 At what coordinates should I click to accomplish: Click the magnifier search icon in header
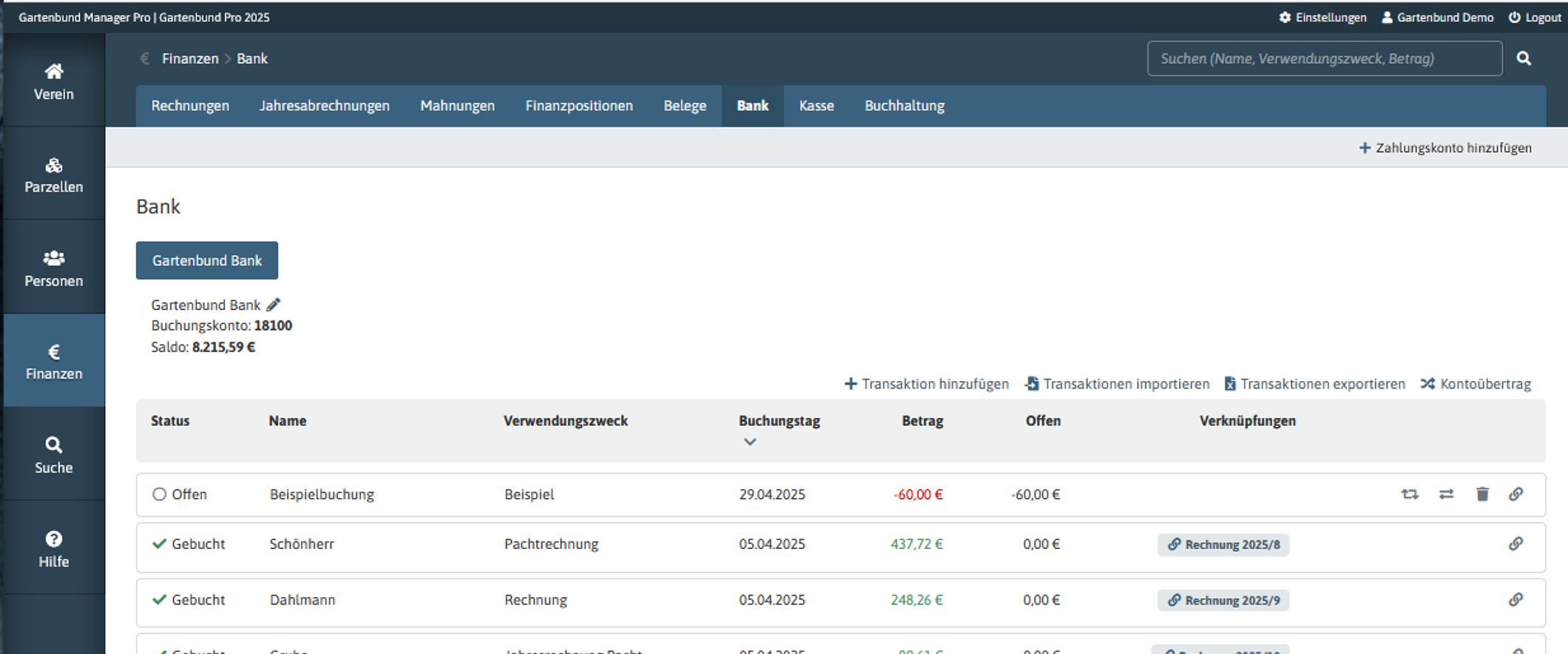pyautogui.click(x=1524, y=58)
